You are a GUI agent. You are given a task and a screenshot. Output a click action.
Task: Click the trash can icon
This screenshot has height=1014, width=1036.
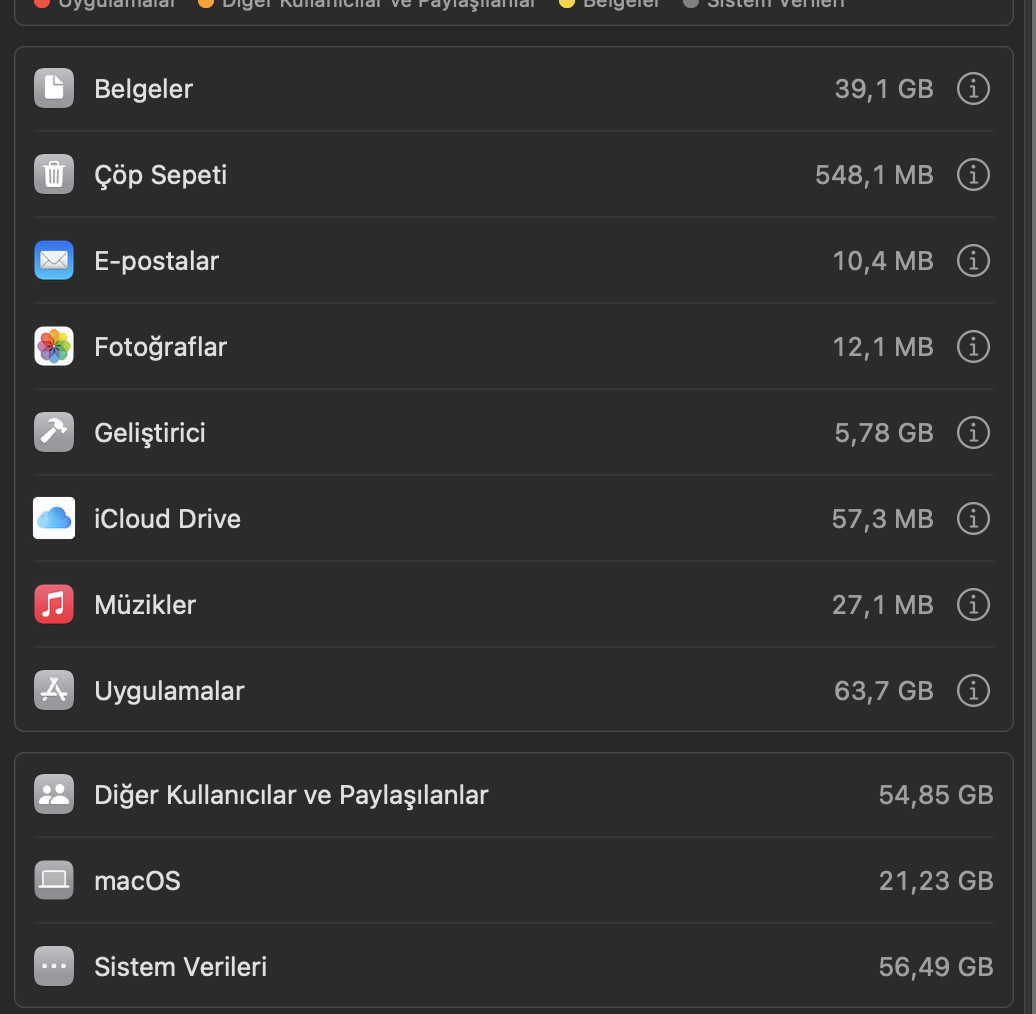click(54, 174)
